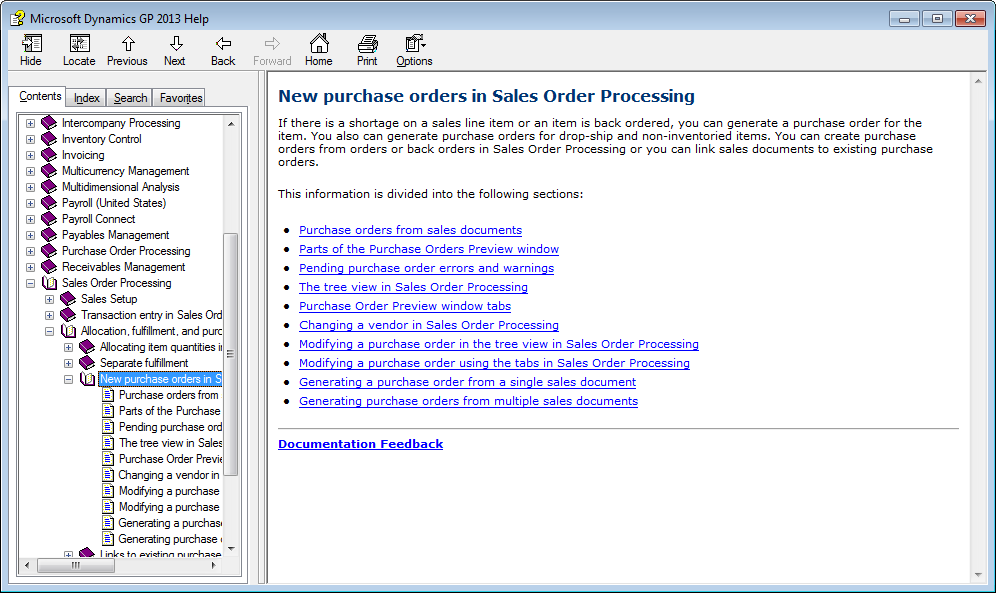Click the Locate toolbar icon
Viewport: 996px width, 593px height.
click(79, 44)
